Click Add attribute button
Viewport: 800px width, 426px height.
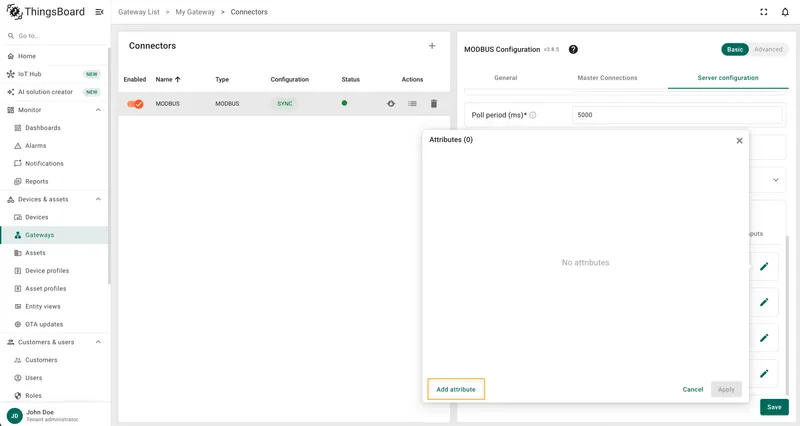(456, 389)
